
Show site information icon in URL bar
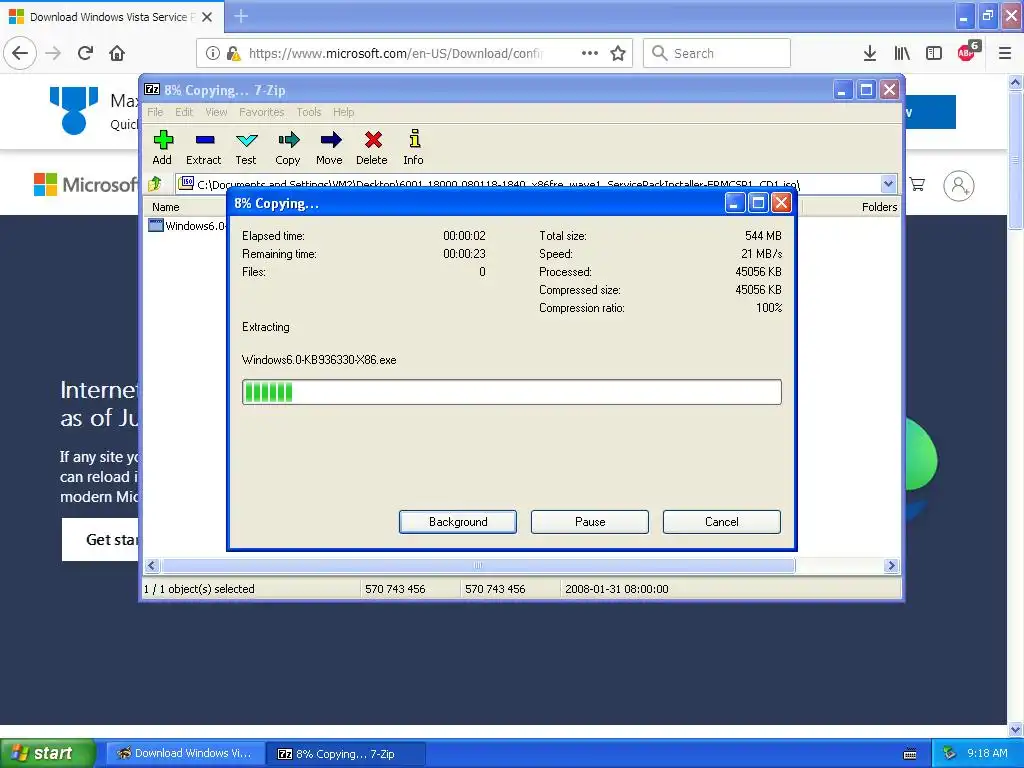213,54
